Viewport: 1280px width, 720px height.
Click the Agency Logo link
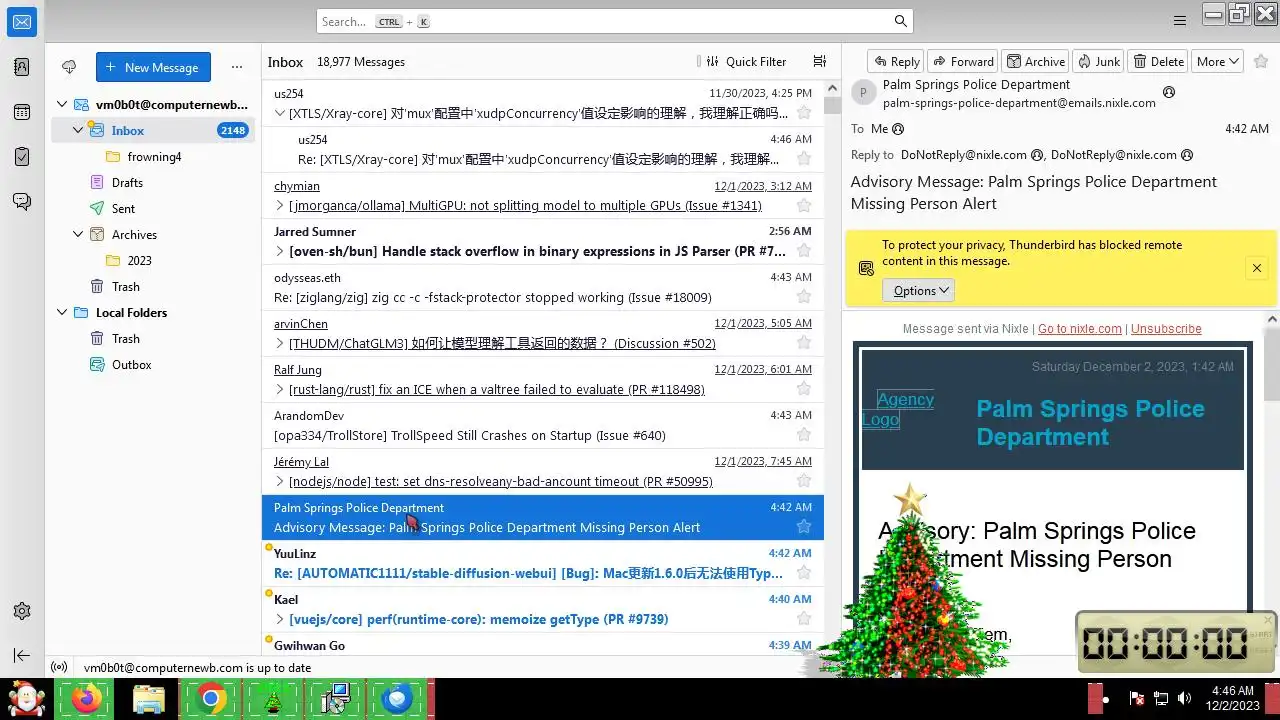coord(898,409)
